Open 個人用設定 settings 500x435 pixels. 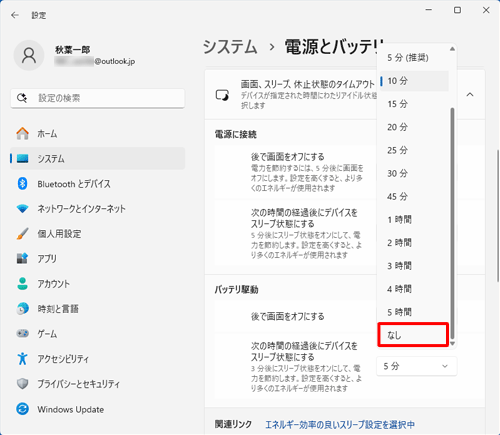pyautogui.click(x=97, y=234)
